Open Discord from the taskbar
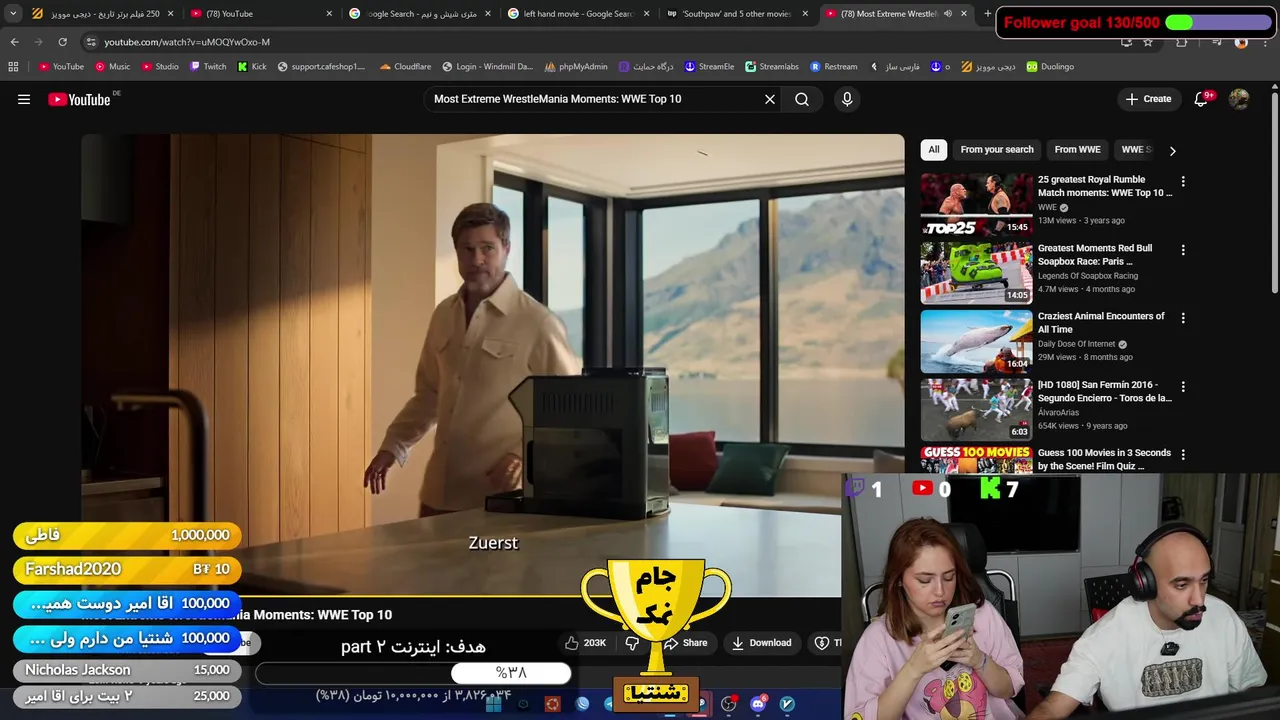 click(x=758, y=704)
